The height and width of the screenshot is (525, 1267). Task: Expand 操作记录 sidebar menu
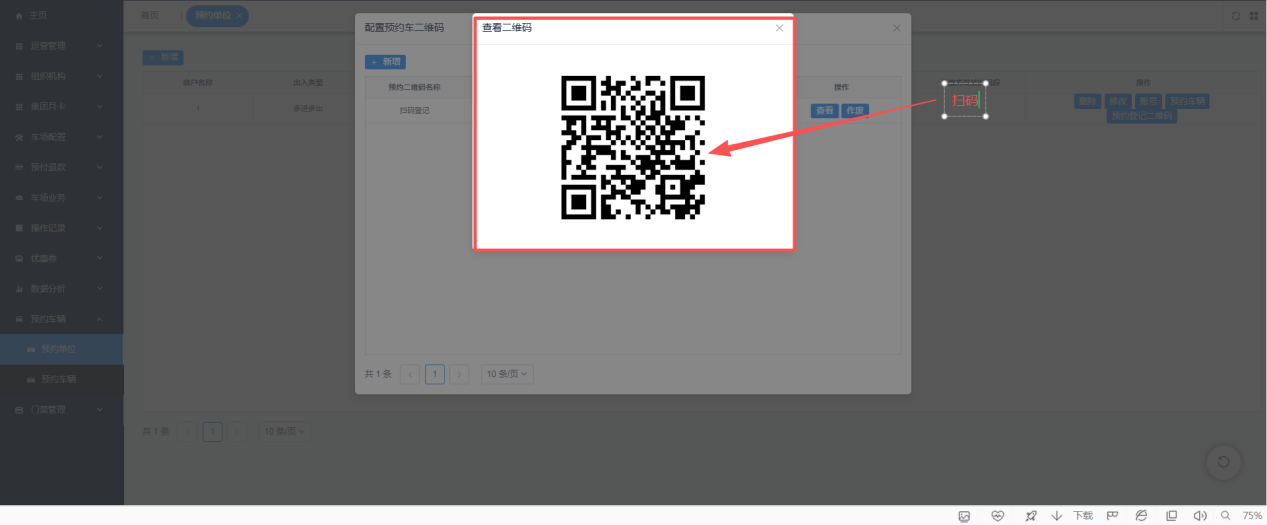tap(62, 228)
